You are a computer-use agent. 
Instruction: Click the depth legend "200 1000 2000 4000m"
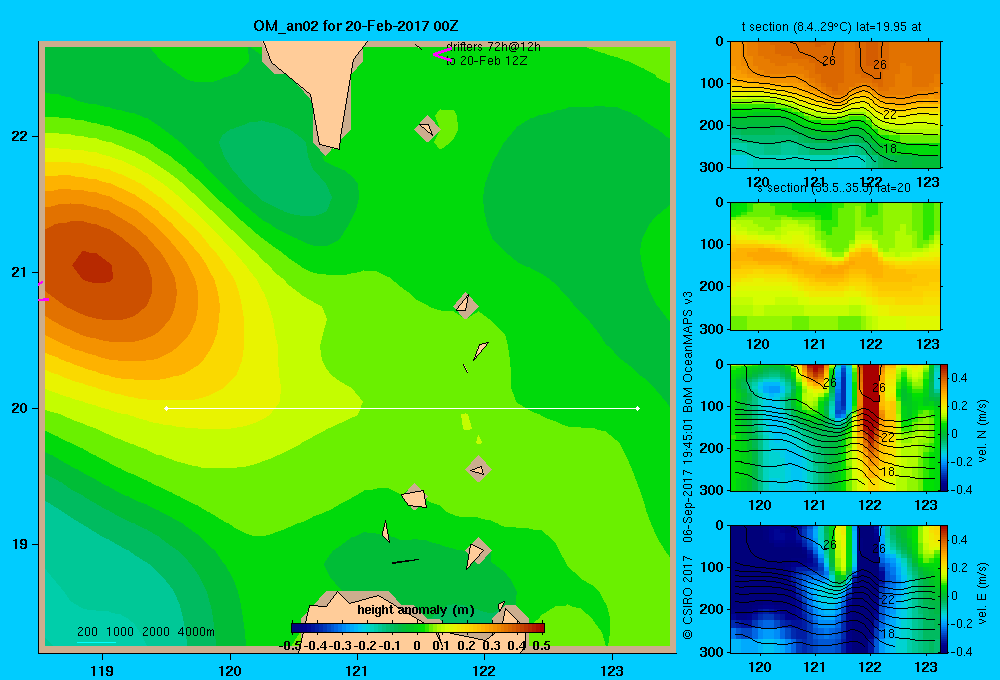(145, 632)
